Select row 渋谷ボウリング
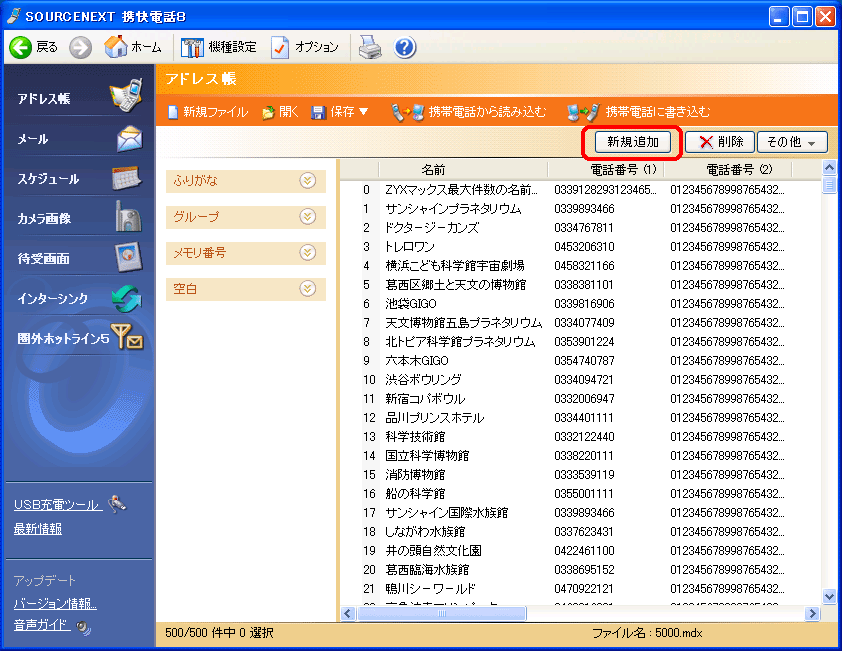This screenshot has height=651, width=842. pos(580,380)
